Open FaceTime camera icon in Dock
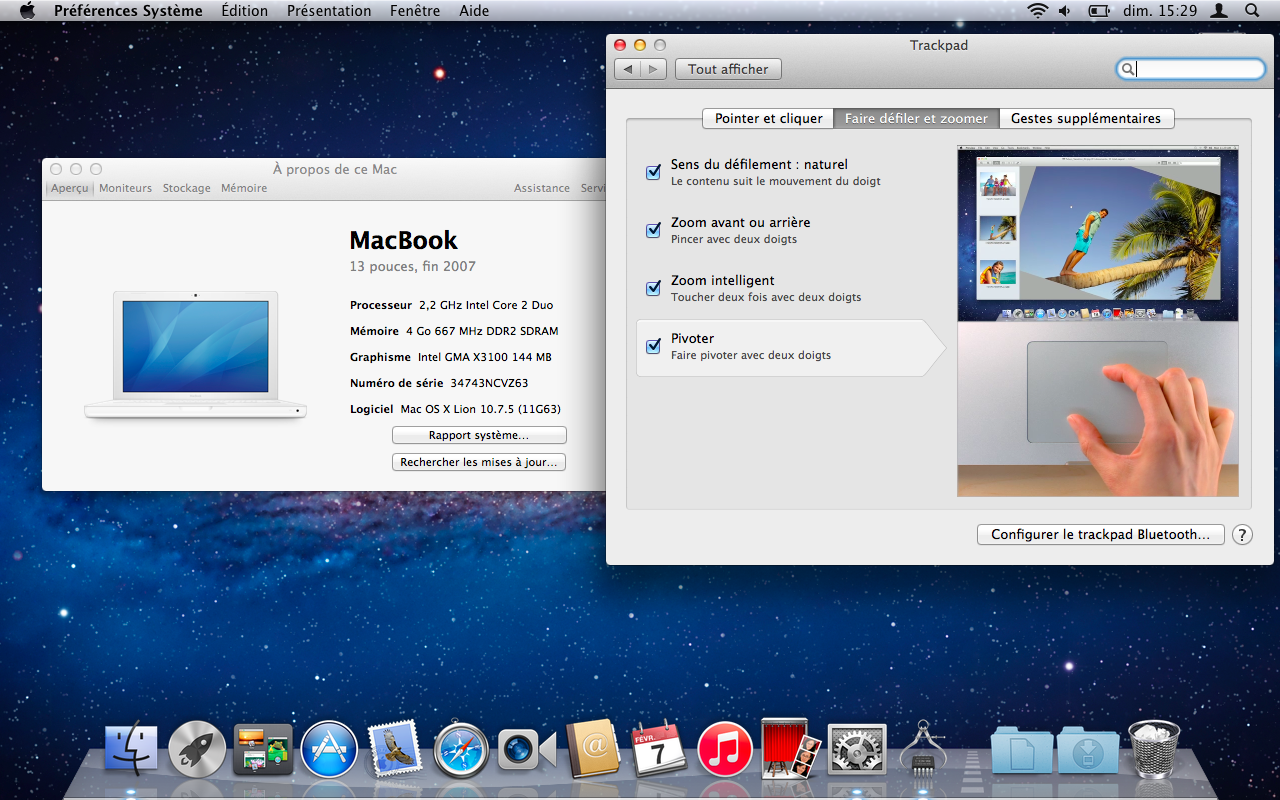 point(527,749)
